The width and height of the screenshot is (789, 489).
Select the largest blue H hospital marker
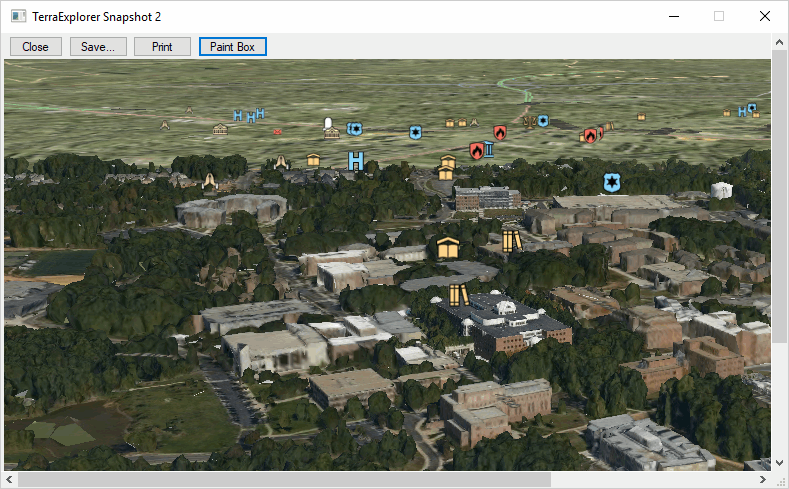coord(356,160)
